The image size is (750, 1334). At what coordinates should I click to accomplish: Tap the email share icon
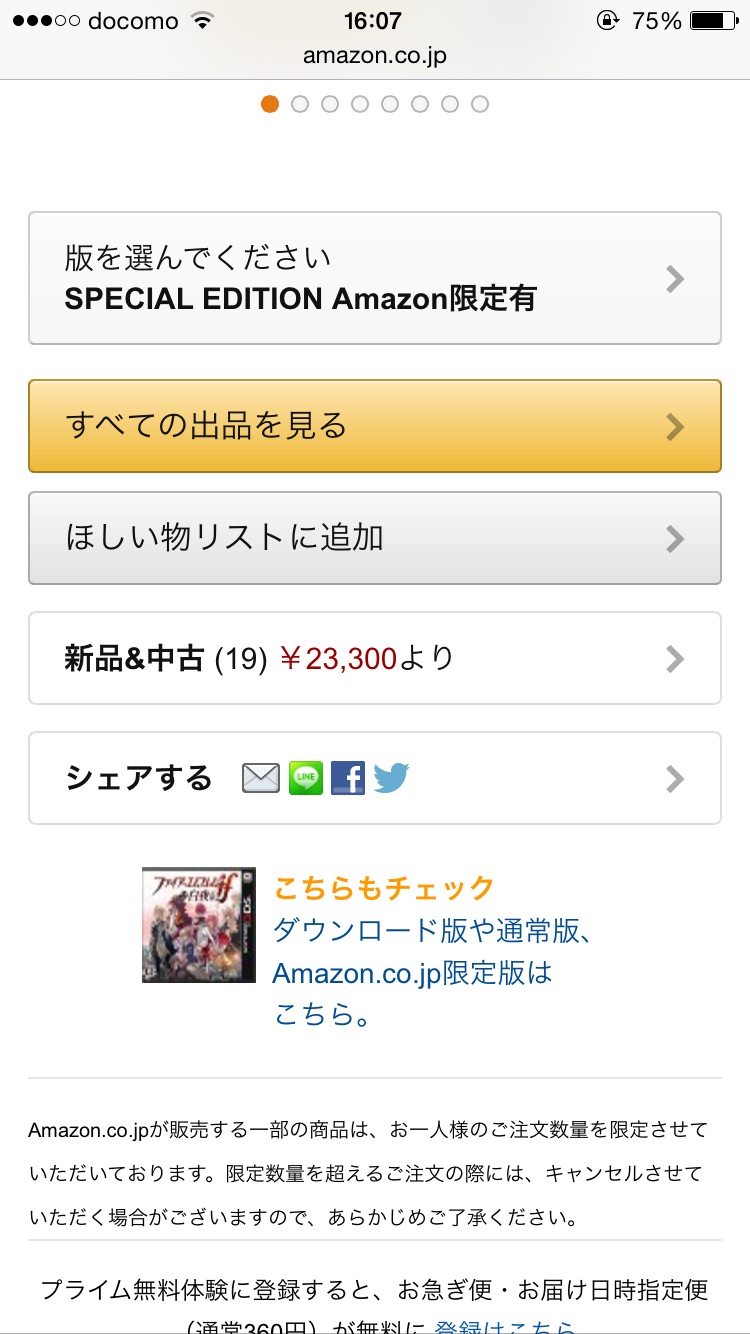(x=260, y=778)
